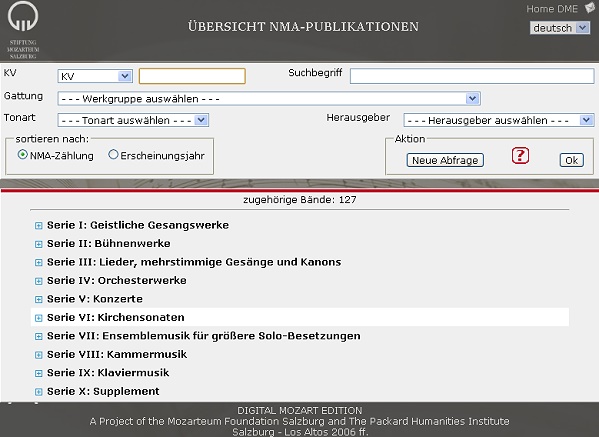Open Serie X: Supplement title
599x437 pixels.
[103, 391]
